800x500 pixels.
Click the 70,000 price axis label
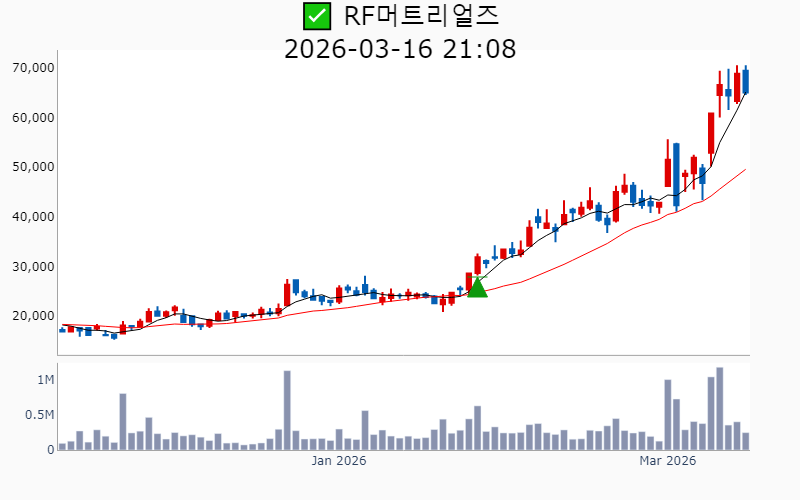point(32,68)
